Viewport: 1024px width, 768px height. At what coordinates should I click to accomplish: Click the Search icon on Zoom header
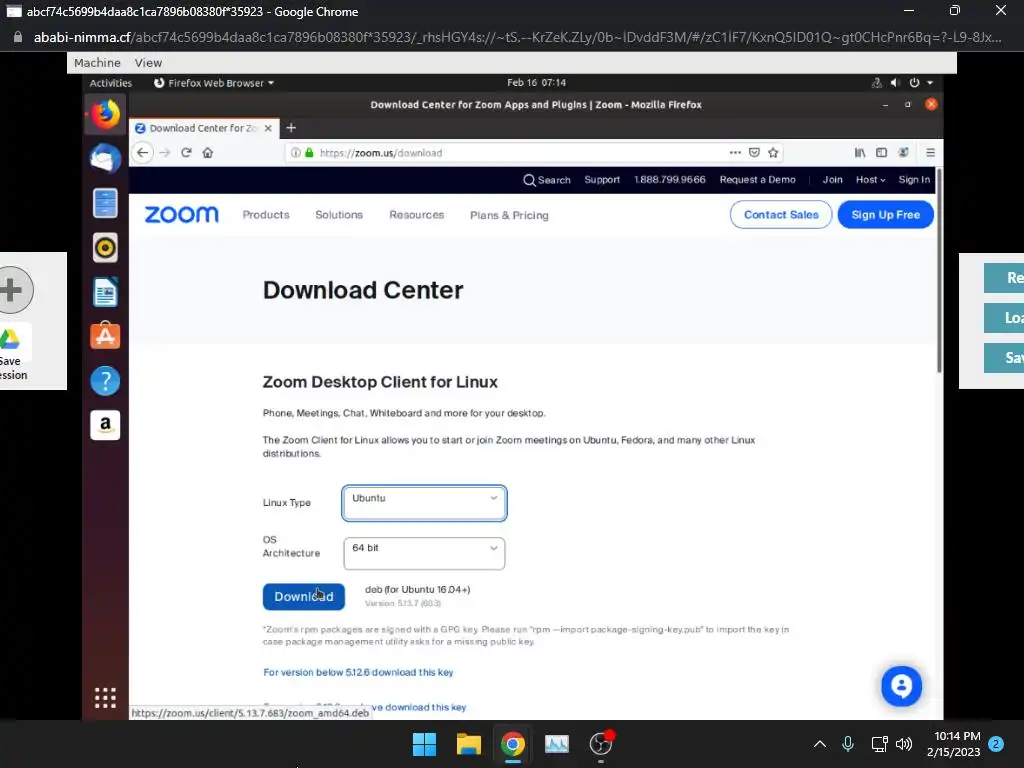(x=529, y=180)
